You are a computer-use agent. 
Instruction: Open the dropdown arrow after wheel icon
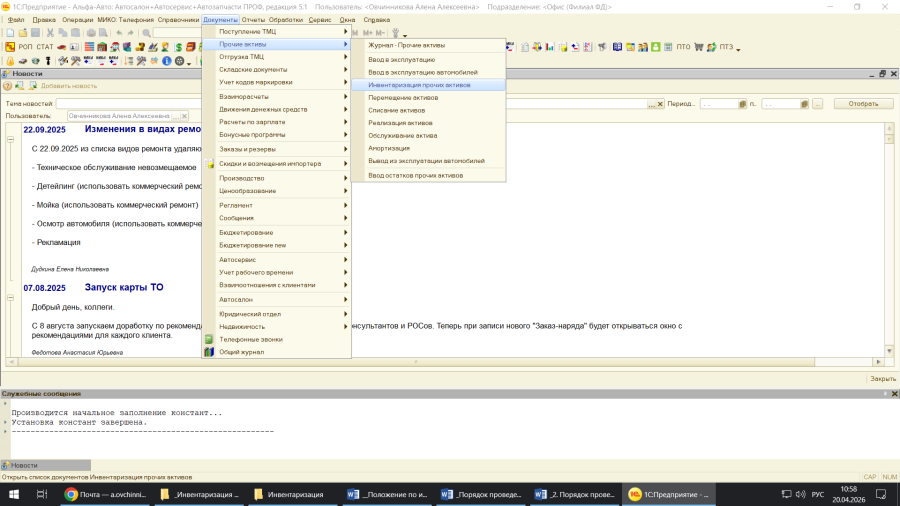(x=189, y=63)
